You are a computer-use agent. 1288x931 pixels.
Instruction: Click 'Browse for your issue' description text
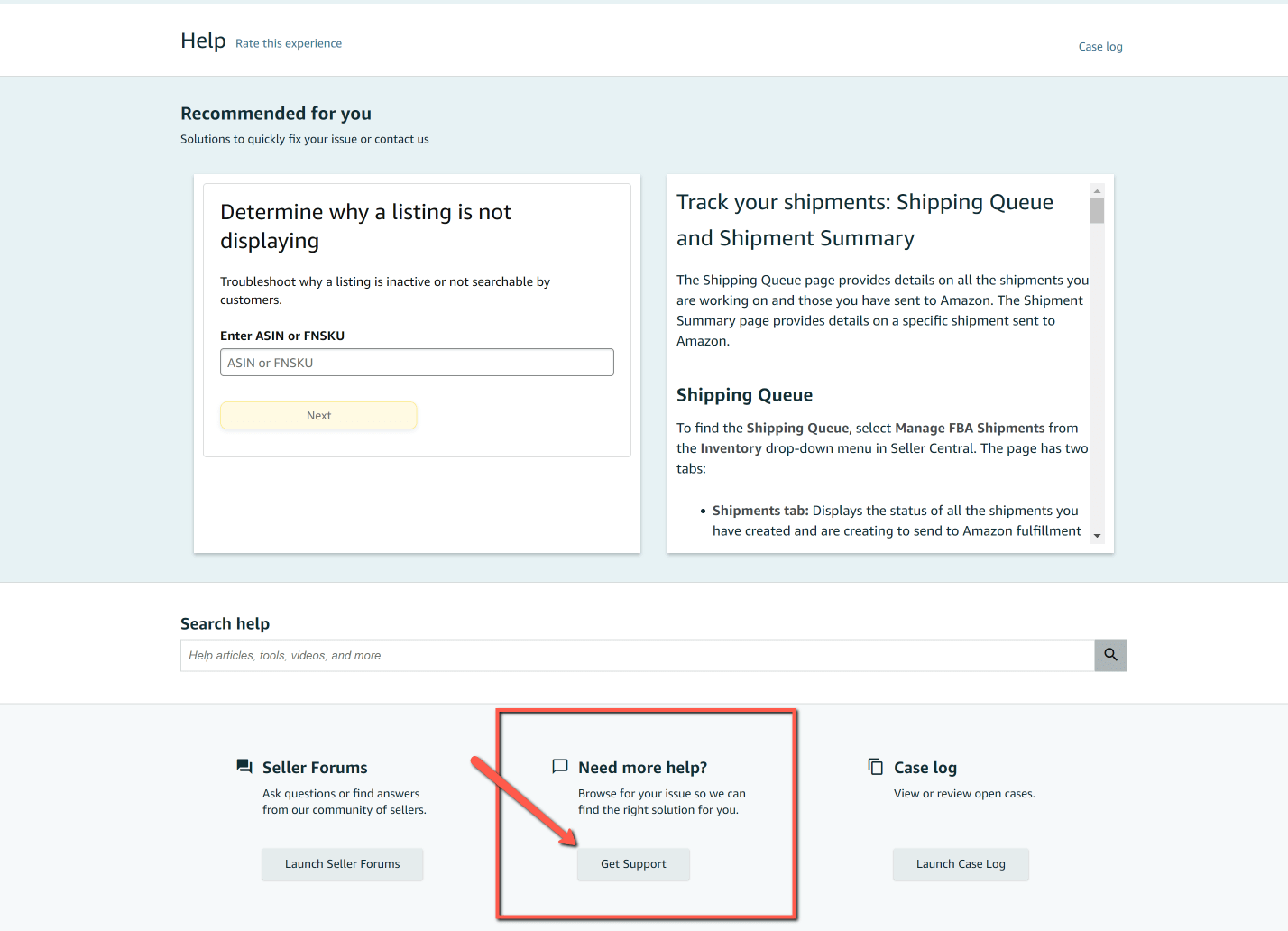pyautogui.click(x=662, y=802)
